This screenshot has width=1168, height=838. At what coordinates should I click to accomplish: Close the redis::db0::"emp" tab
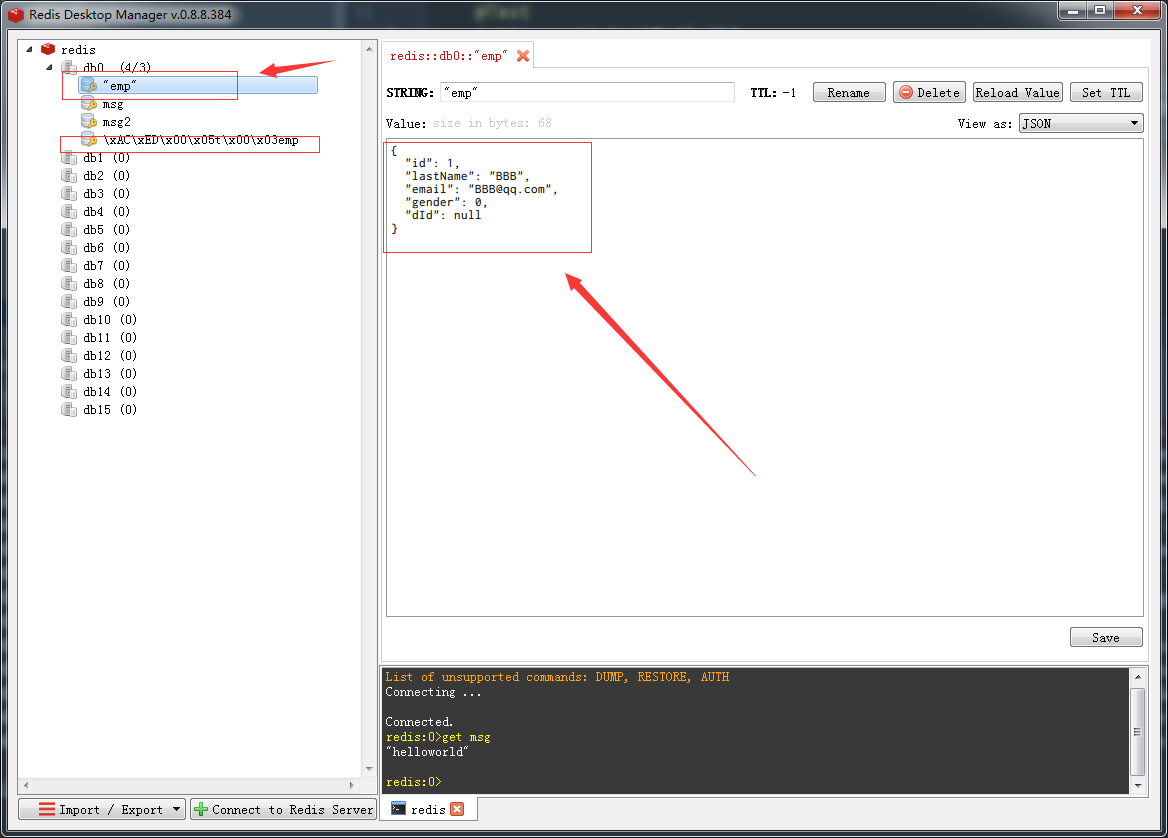(x=523, y=56)
